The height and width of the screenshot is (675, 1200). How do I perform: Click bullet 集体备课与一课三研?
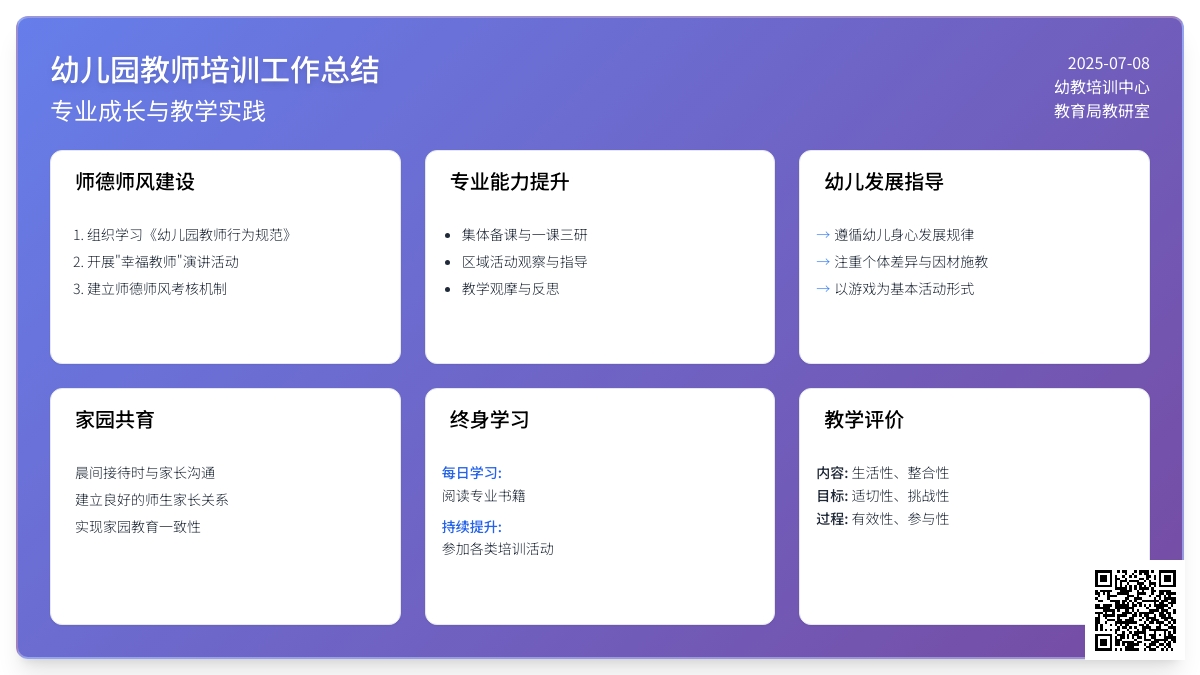pyautogui.click(x=525, y=235)
